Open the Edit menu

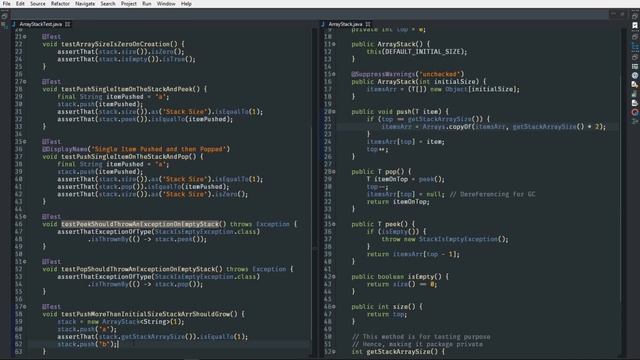pos(20,4)
